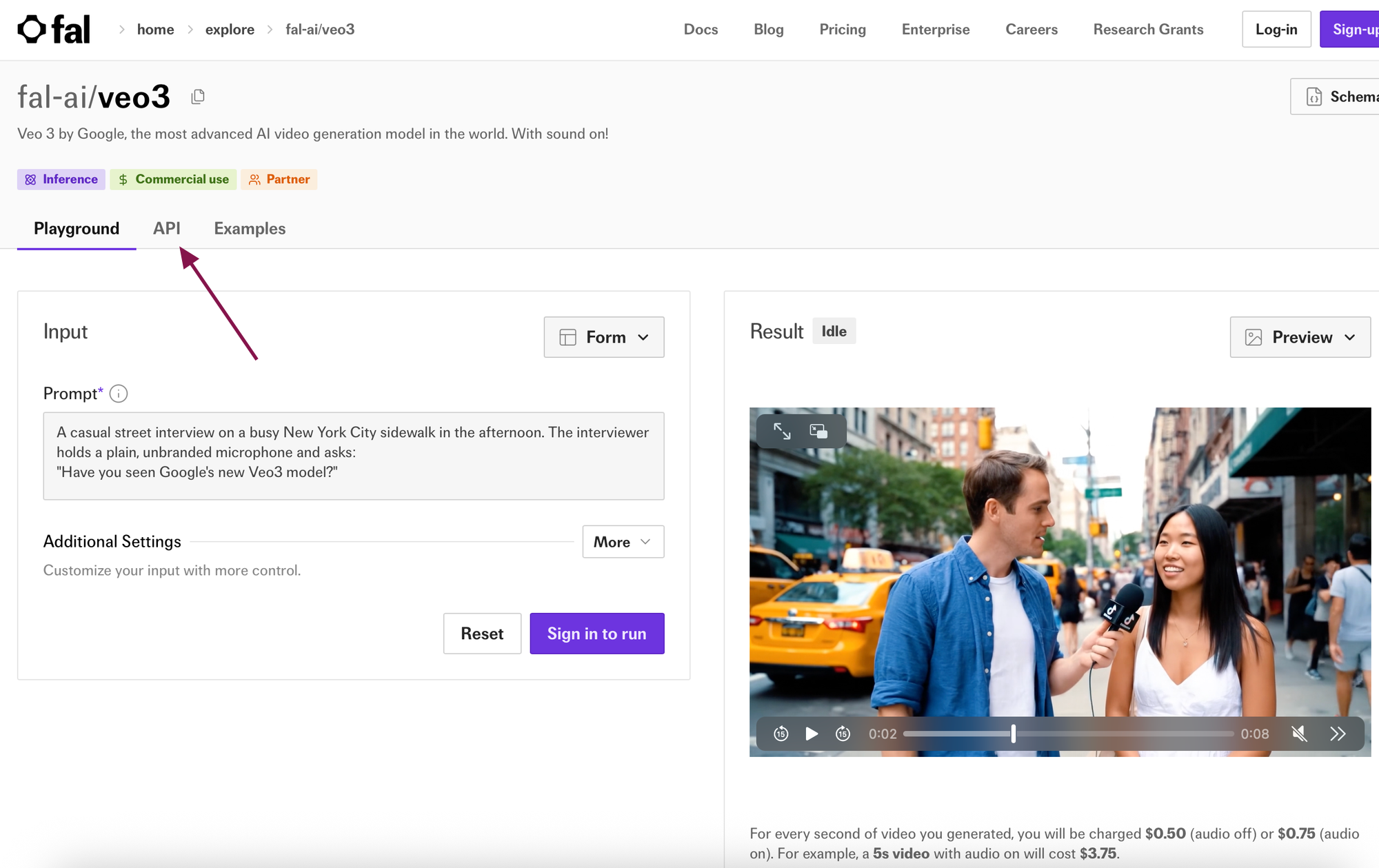
Task: Enable picture-in-picture on the video
Action: [818, 432]
